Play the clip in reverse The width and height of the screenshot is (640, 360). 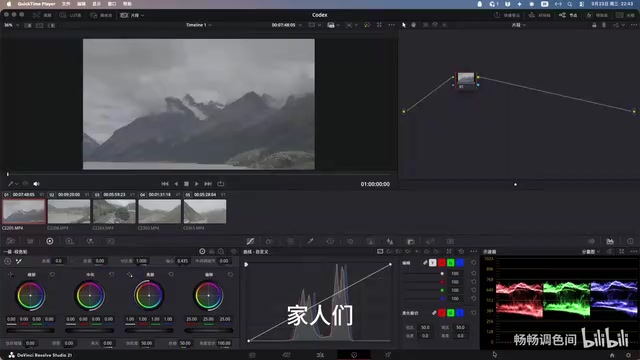coord(176,184)
